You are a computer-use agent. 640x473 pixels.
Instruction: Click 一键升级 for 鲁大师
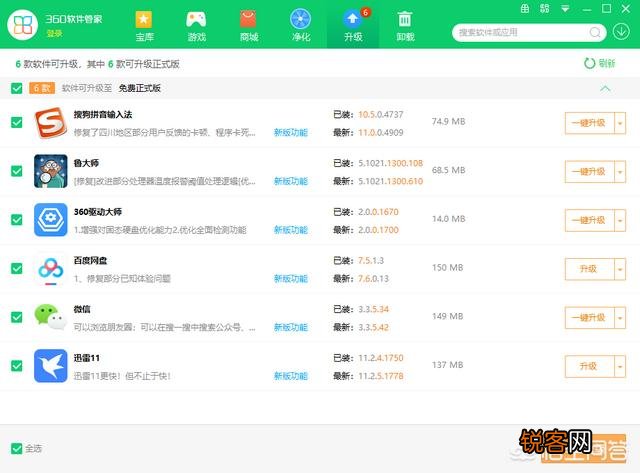[x=589, y=171]
